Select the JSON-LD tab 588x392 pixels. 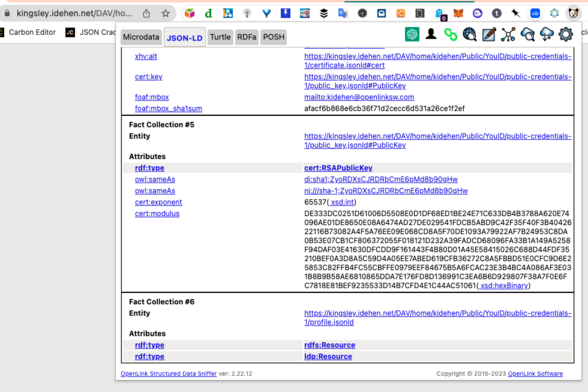184,38
